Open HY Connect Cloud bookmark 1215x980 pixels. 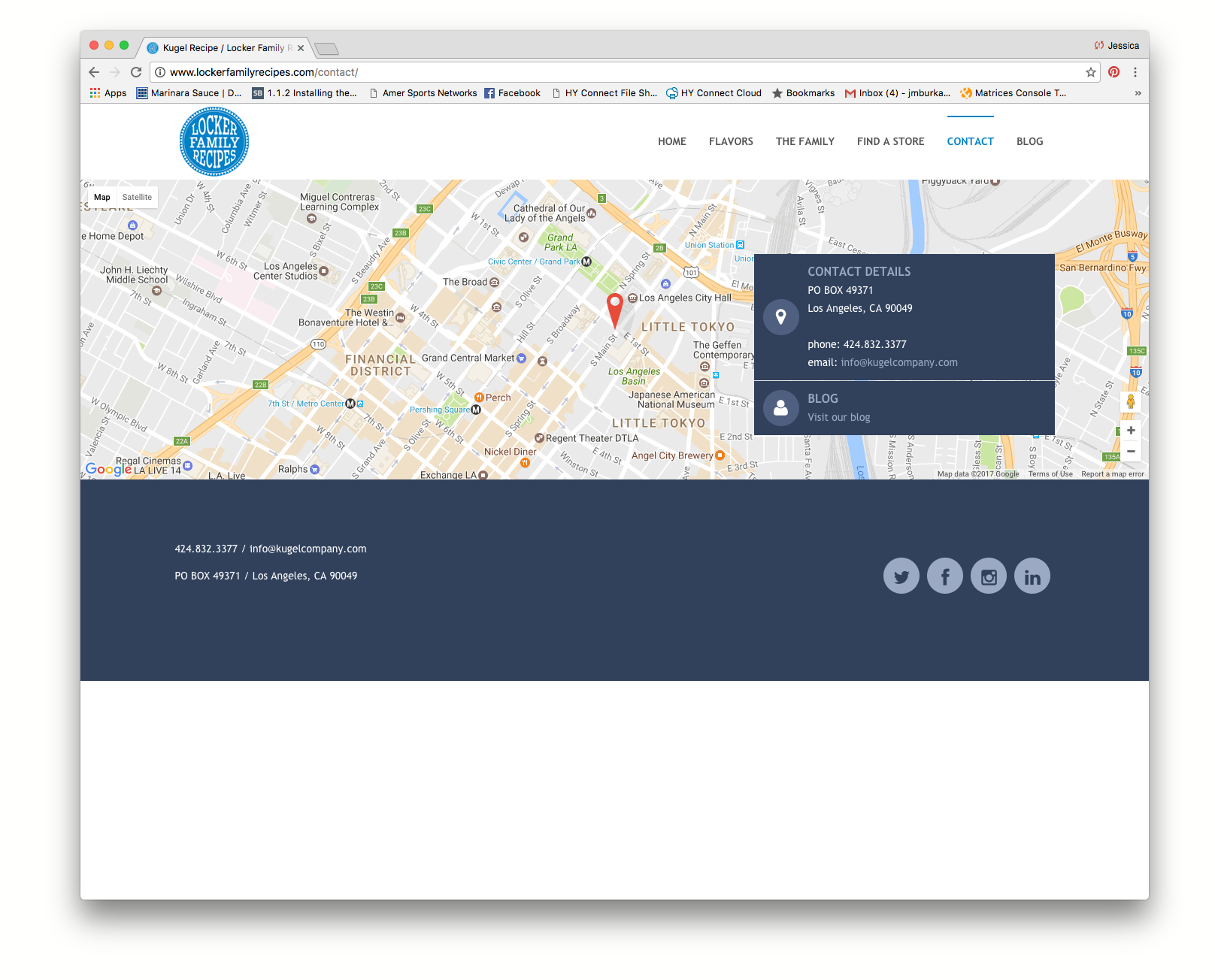pos(714,93)
